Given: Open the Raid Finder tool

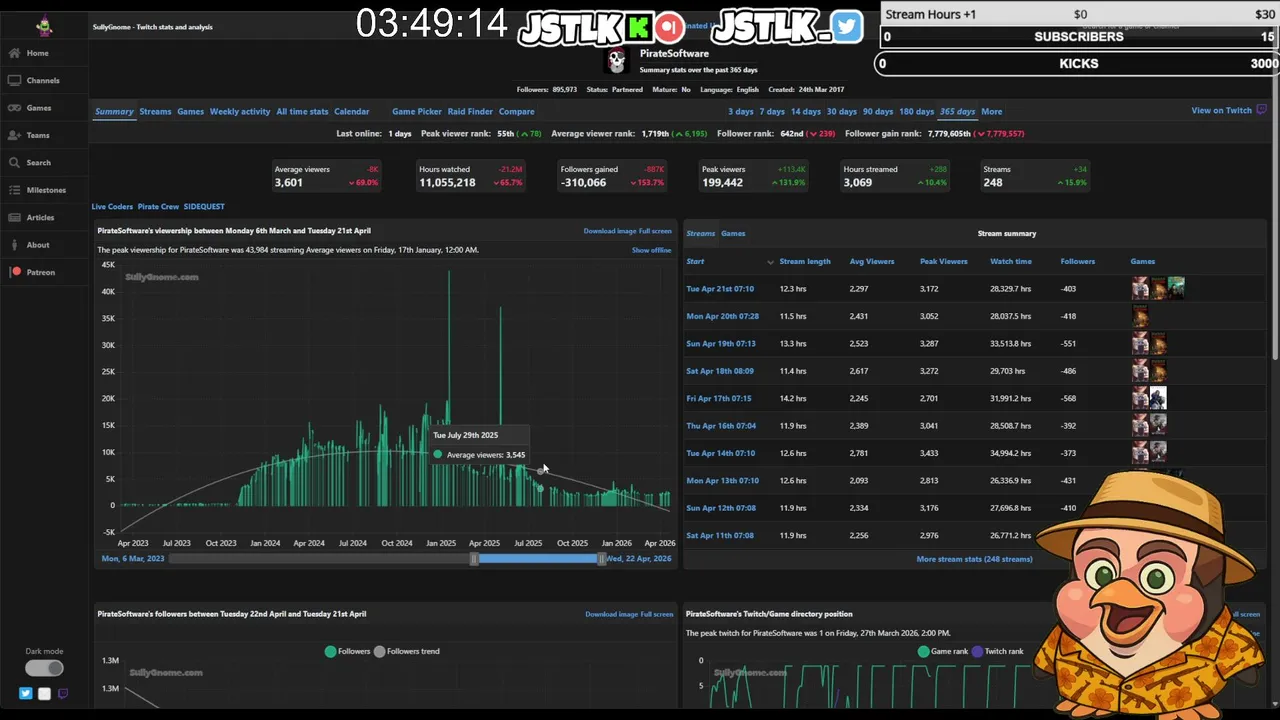Looking at the screenshot, I should point(470,111).
